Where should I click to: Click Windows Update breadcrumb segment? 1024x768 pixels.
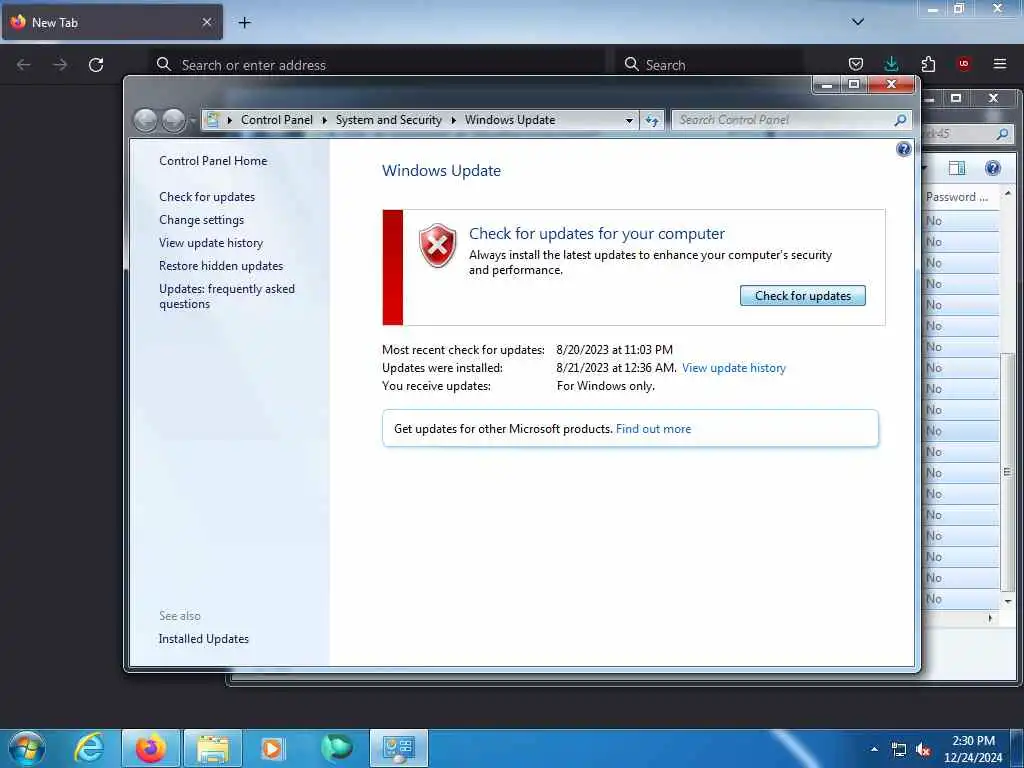[510, 120]
